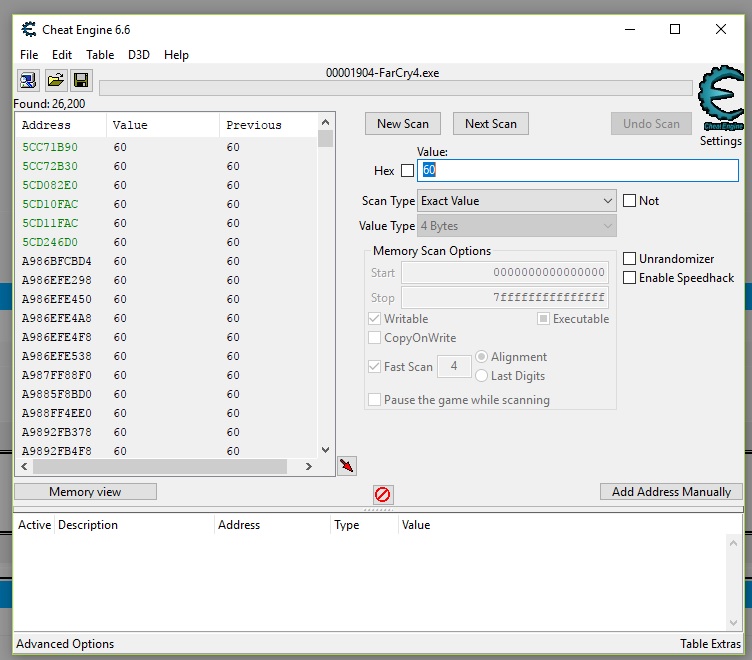The width and height of the screenshot is (752, 660).
Task: Toggle the Executable checkbox
Action: point(543,318)
